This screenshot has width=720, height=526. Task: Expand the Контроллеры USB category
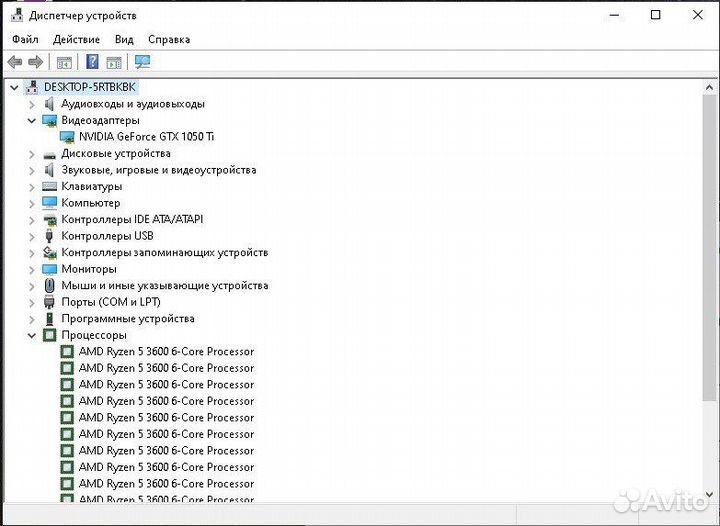point(32,236)
